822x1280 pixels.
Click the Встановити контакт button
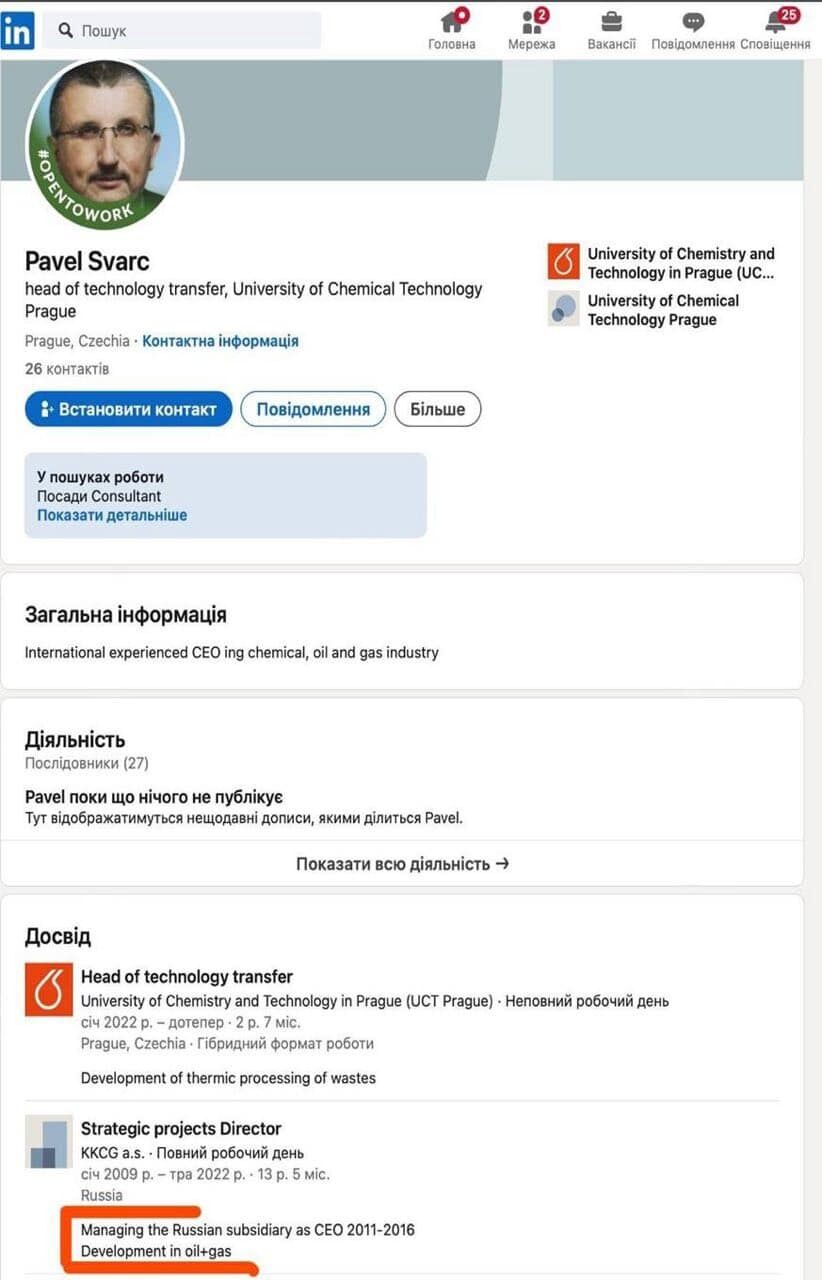129,409
